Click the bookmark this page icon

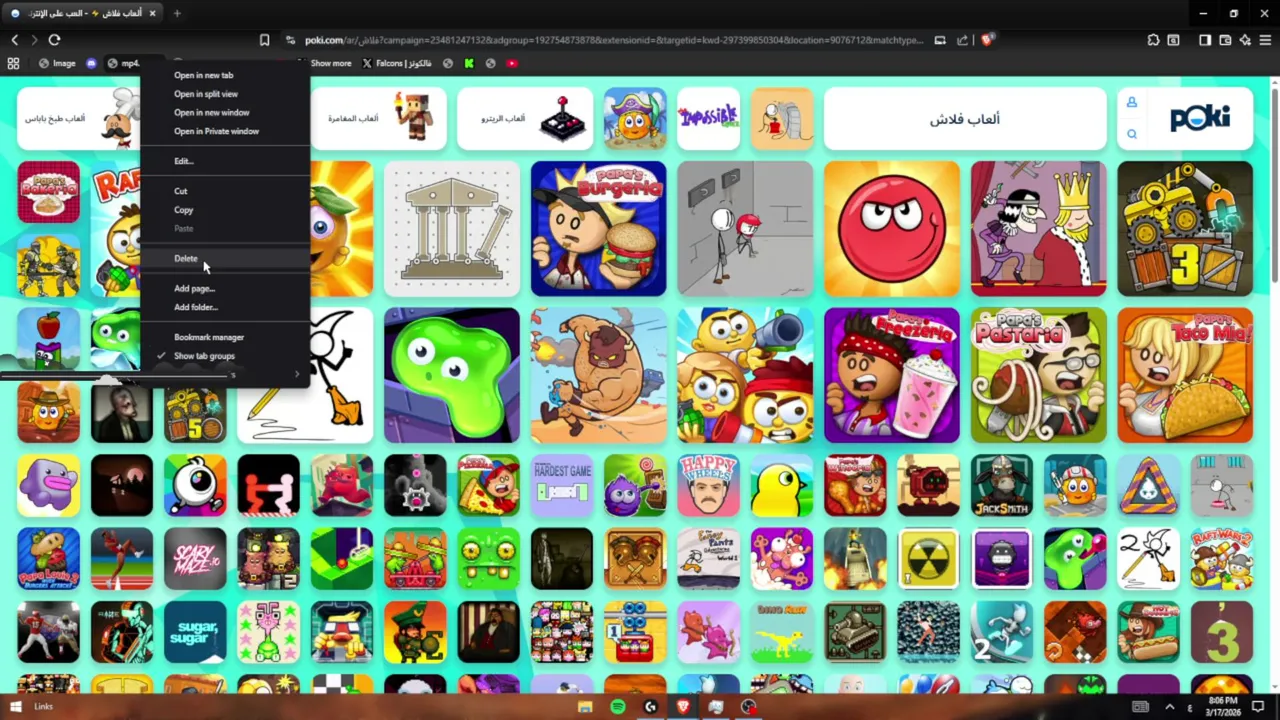tap(264, 40)
